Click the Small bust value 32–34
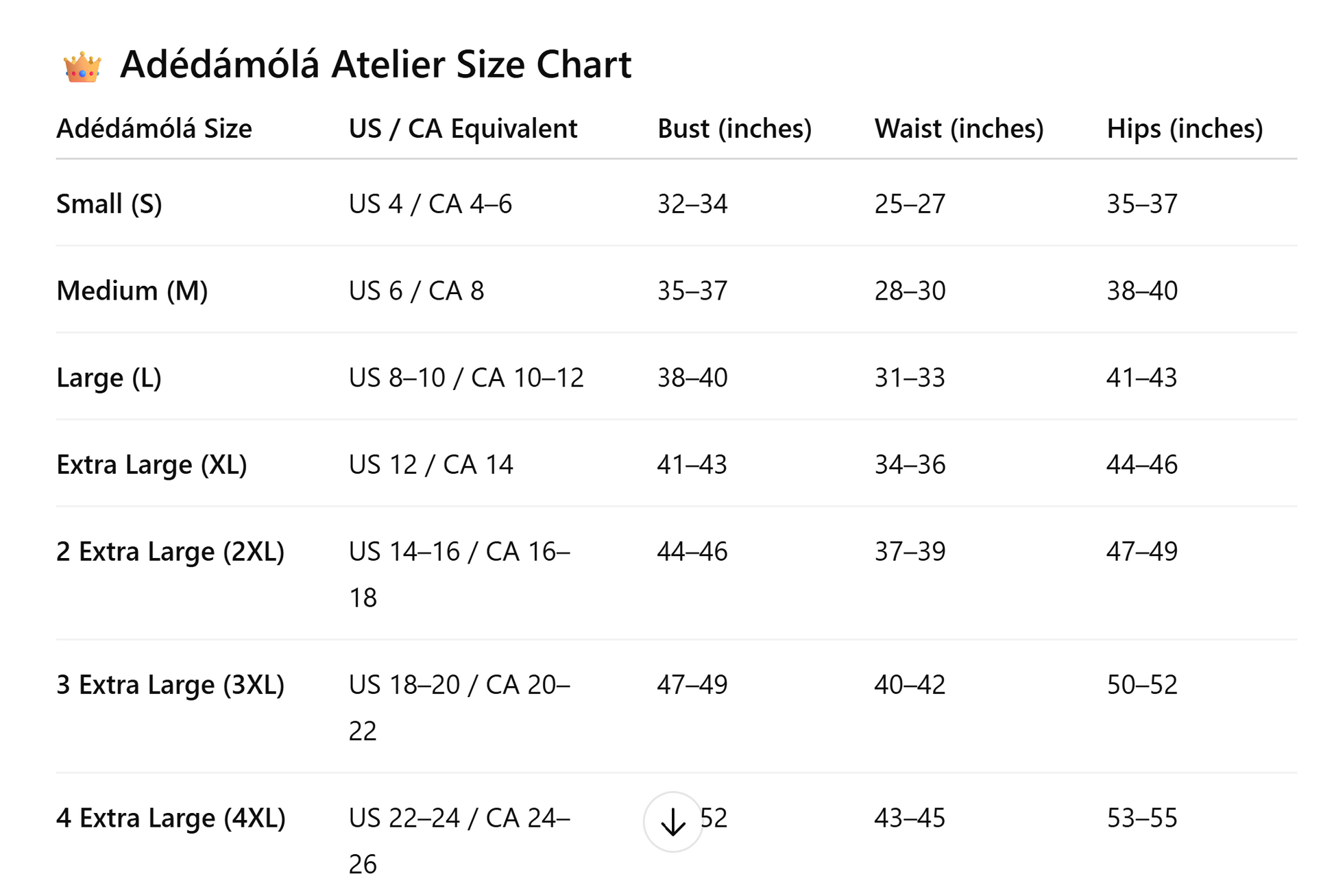1334x896 pixels. coord(692,204)
